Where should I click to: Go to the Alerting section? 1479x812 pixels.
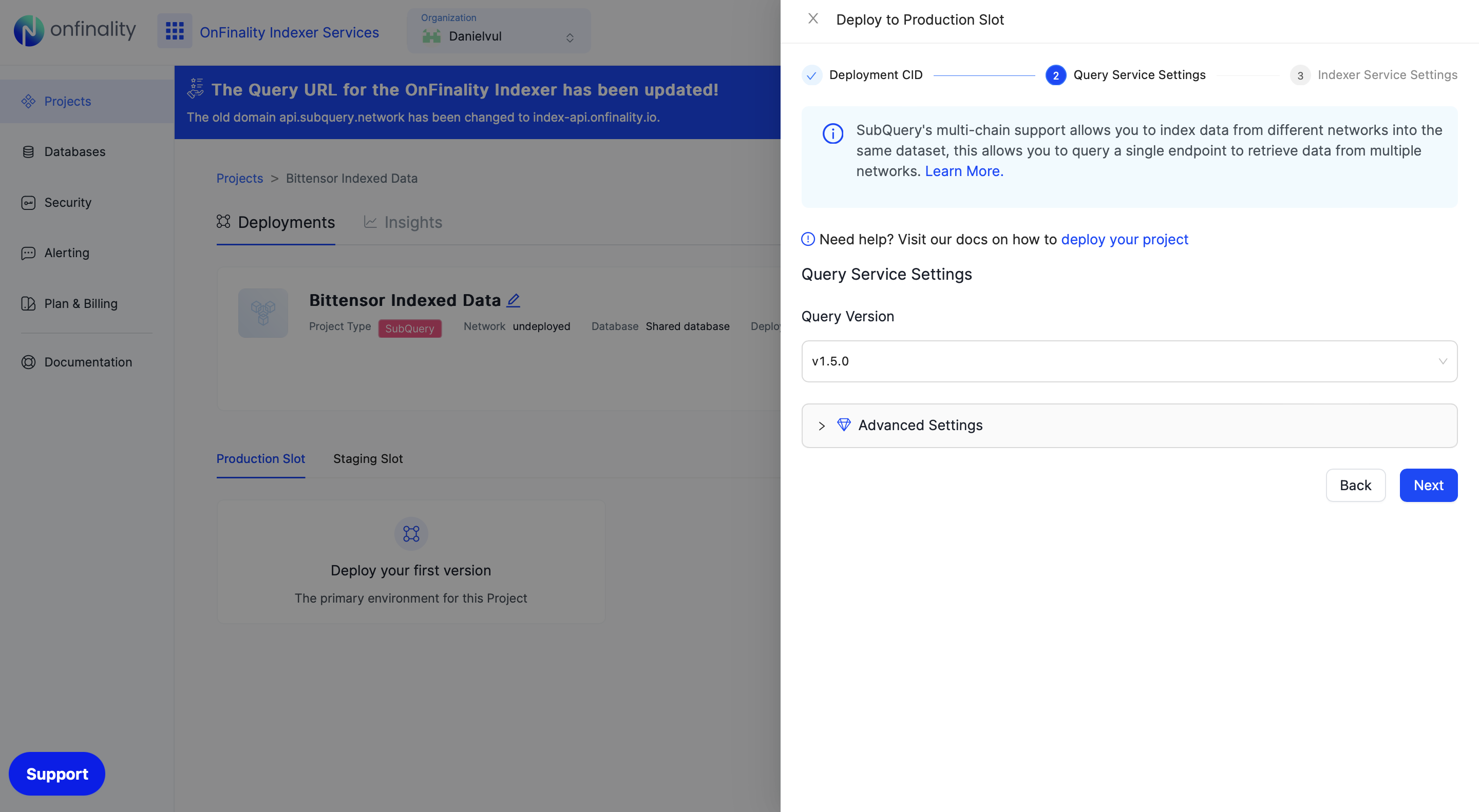(67, 253)
